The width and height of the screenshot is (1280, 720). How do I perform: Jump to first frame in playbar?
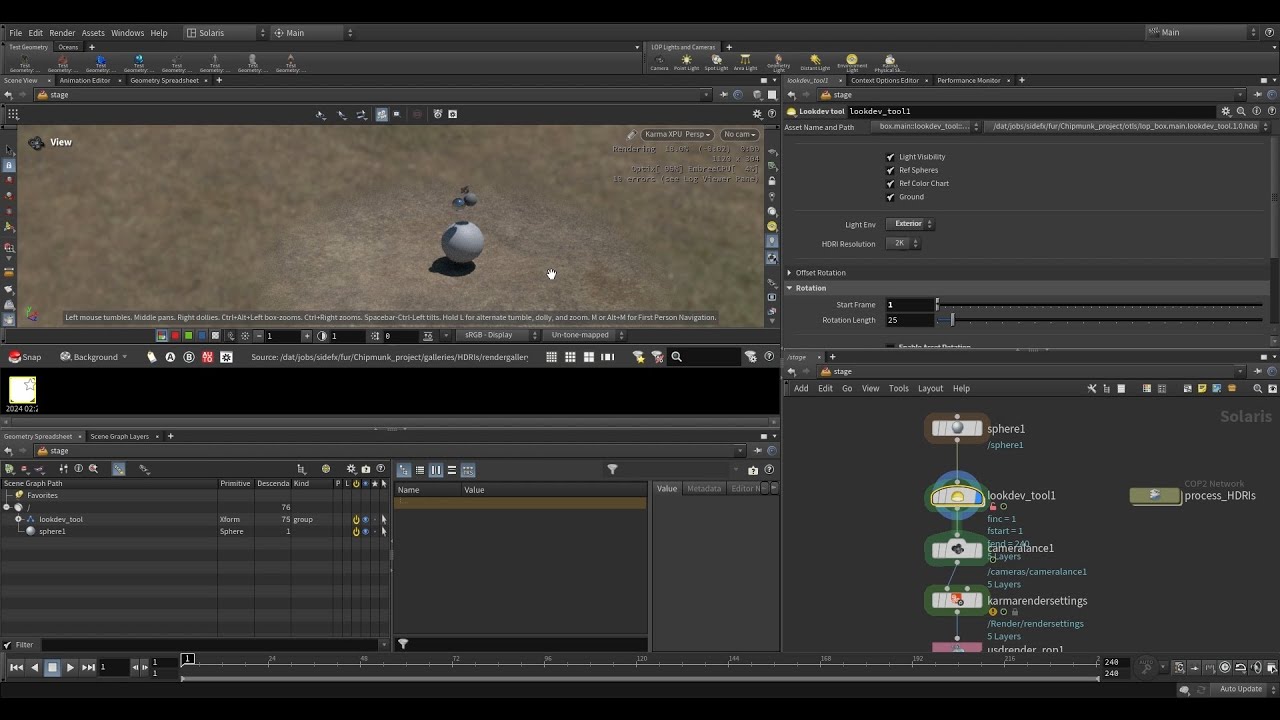(x=16, y=667)
